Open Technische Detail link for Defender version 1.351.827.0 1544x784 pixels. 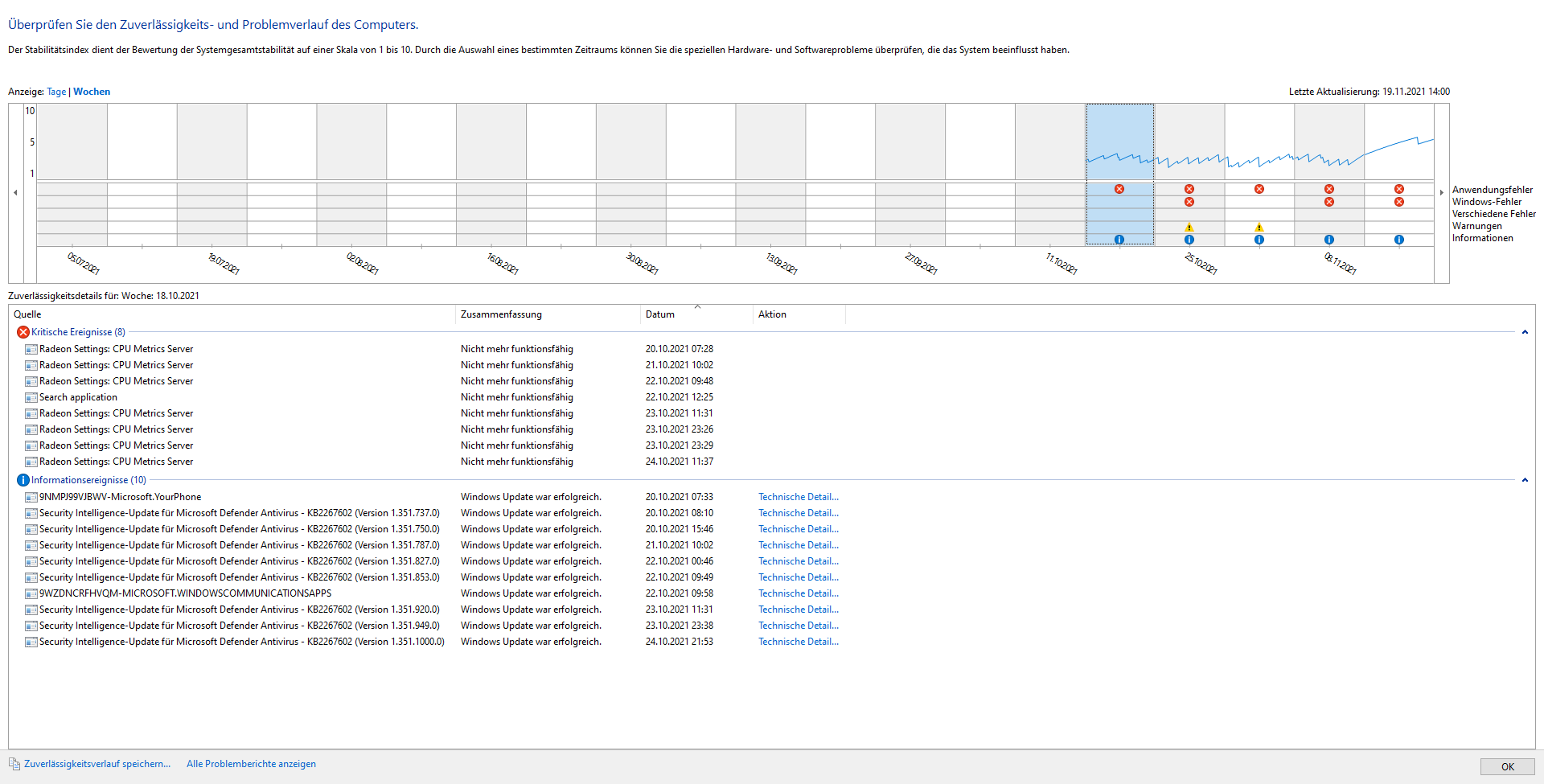[x=799, y=561]
